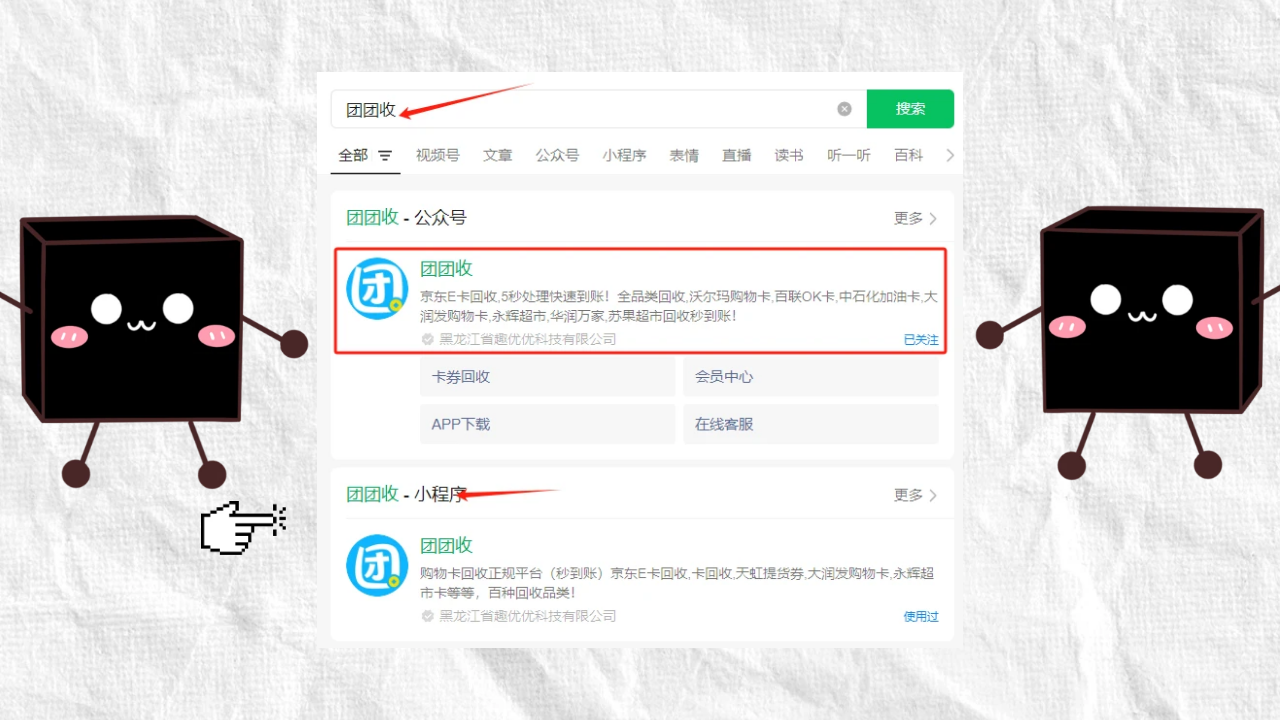
Task: Open the filter icon beside 全部
Action: point(385,156)
